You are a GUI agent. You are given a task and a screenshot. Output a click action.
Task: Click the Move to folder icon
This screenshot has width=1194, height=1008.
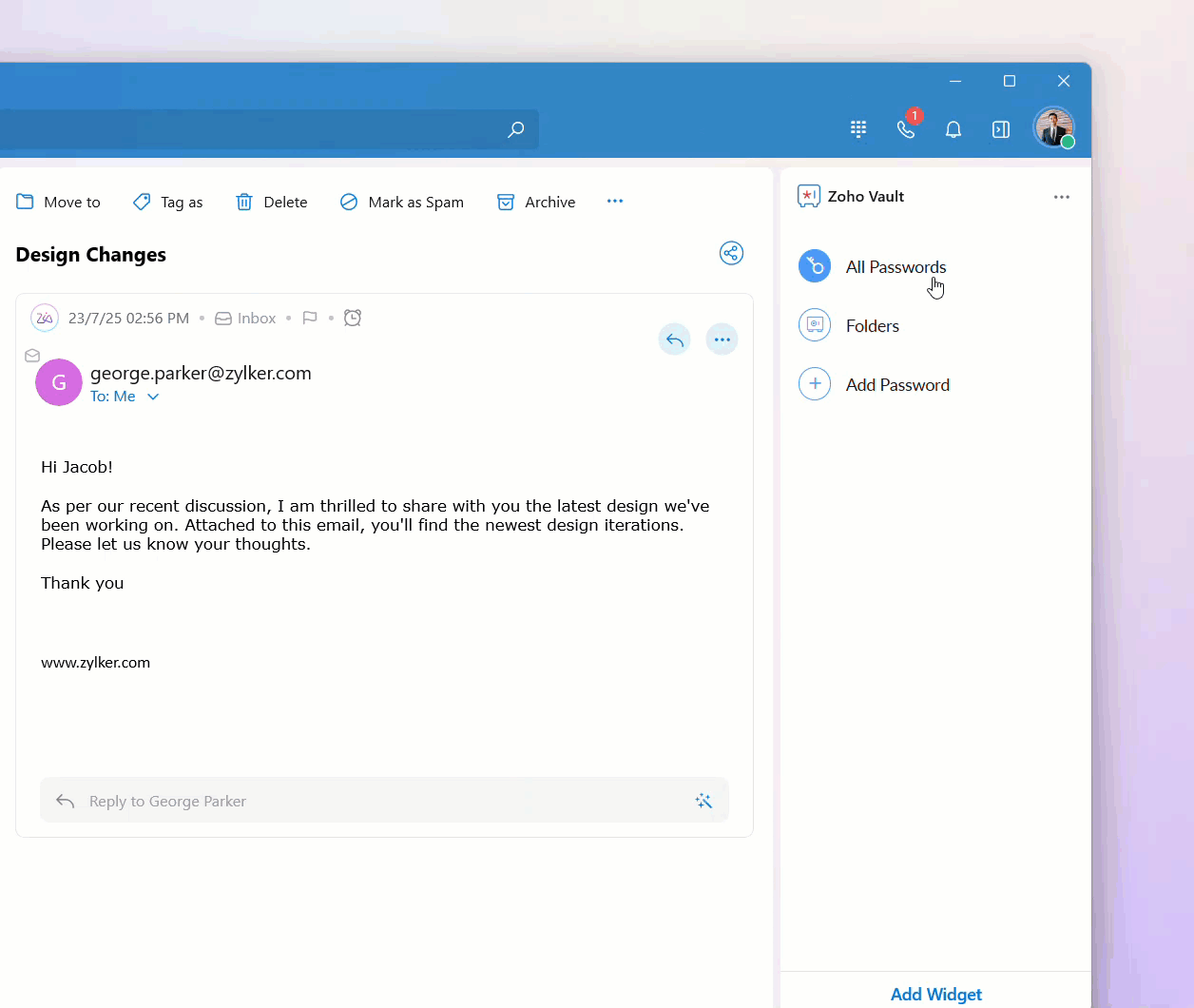point(26,202)
